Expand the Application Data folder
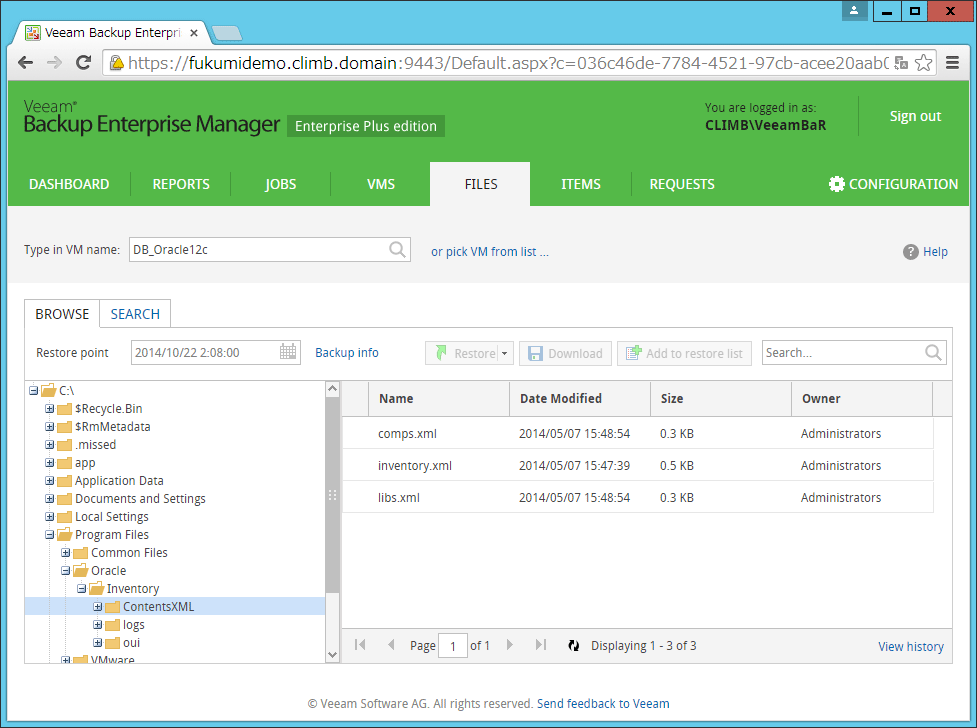 click(x=49, y=481)
